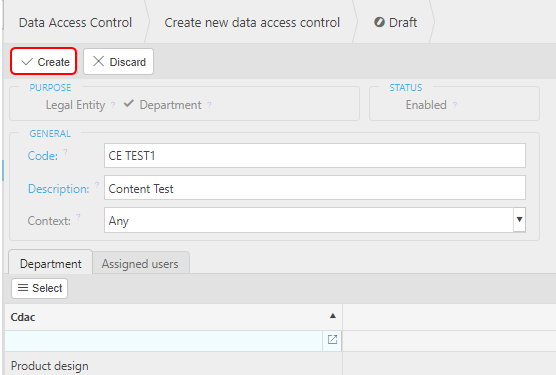Switch to the Department tab

click(50, 264)
